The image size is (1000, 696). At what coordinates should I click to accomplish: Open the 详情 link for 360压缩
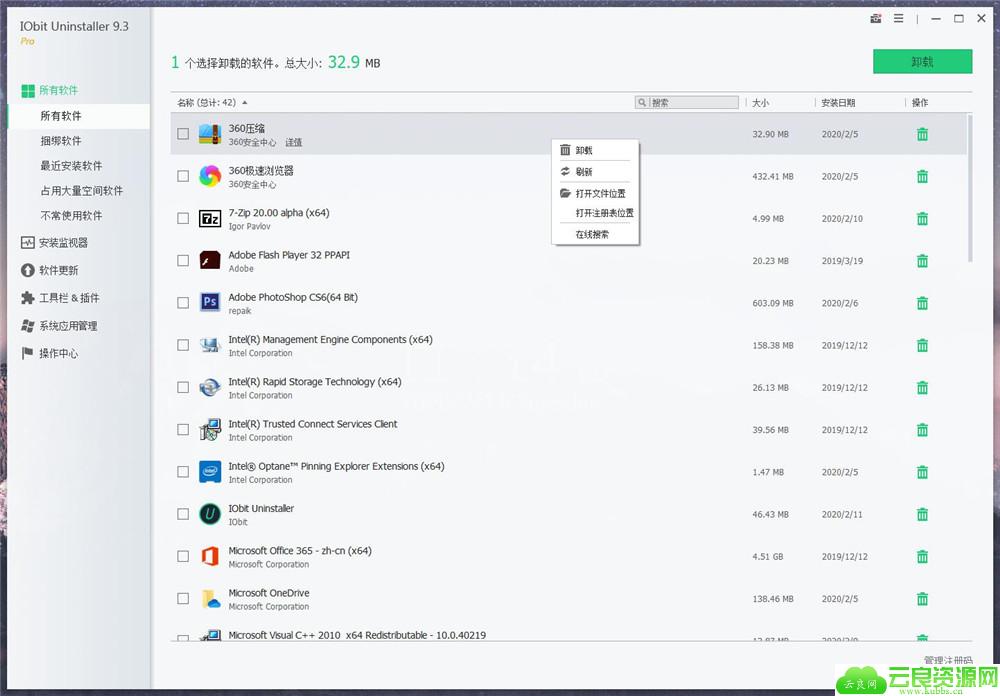click(x=294, y=142)
